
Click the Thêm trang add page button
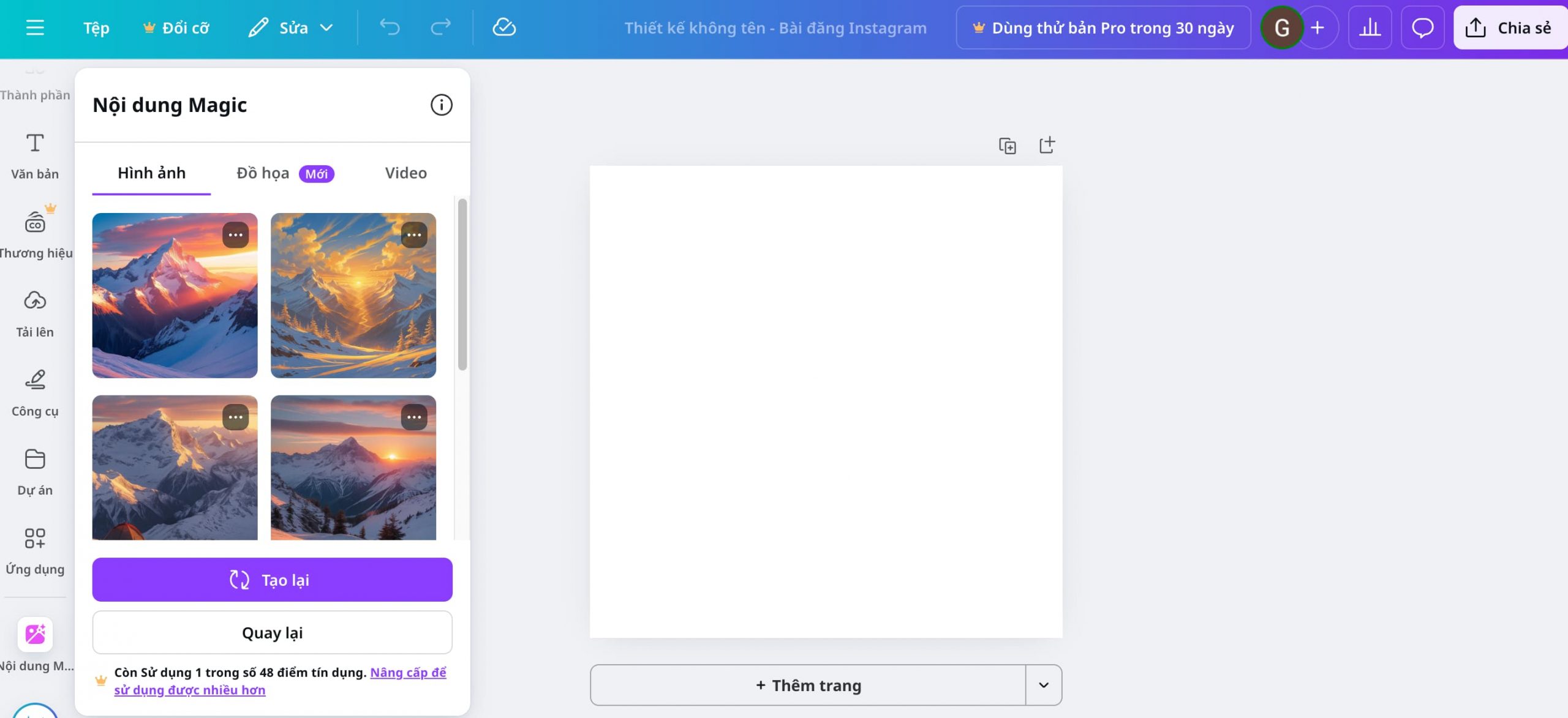tap(808, 685)
